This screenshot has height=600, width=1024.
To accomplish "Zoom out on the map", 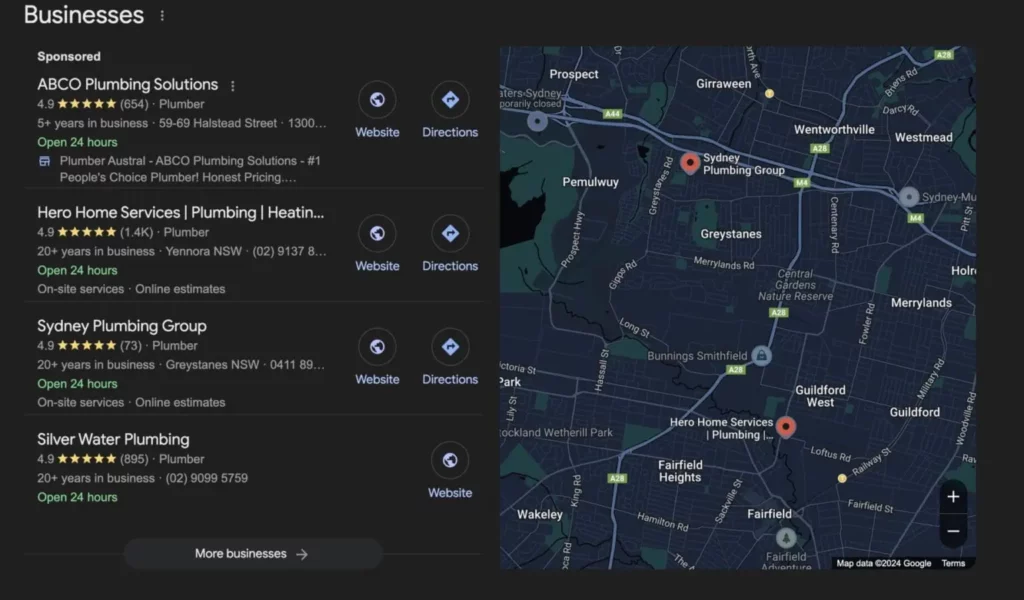I will point(953,531).
